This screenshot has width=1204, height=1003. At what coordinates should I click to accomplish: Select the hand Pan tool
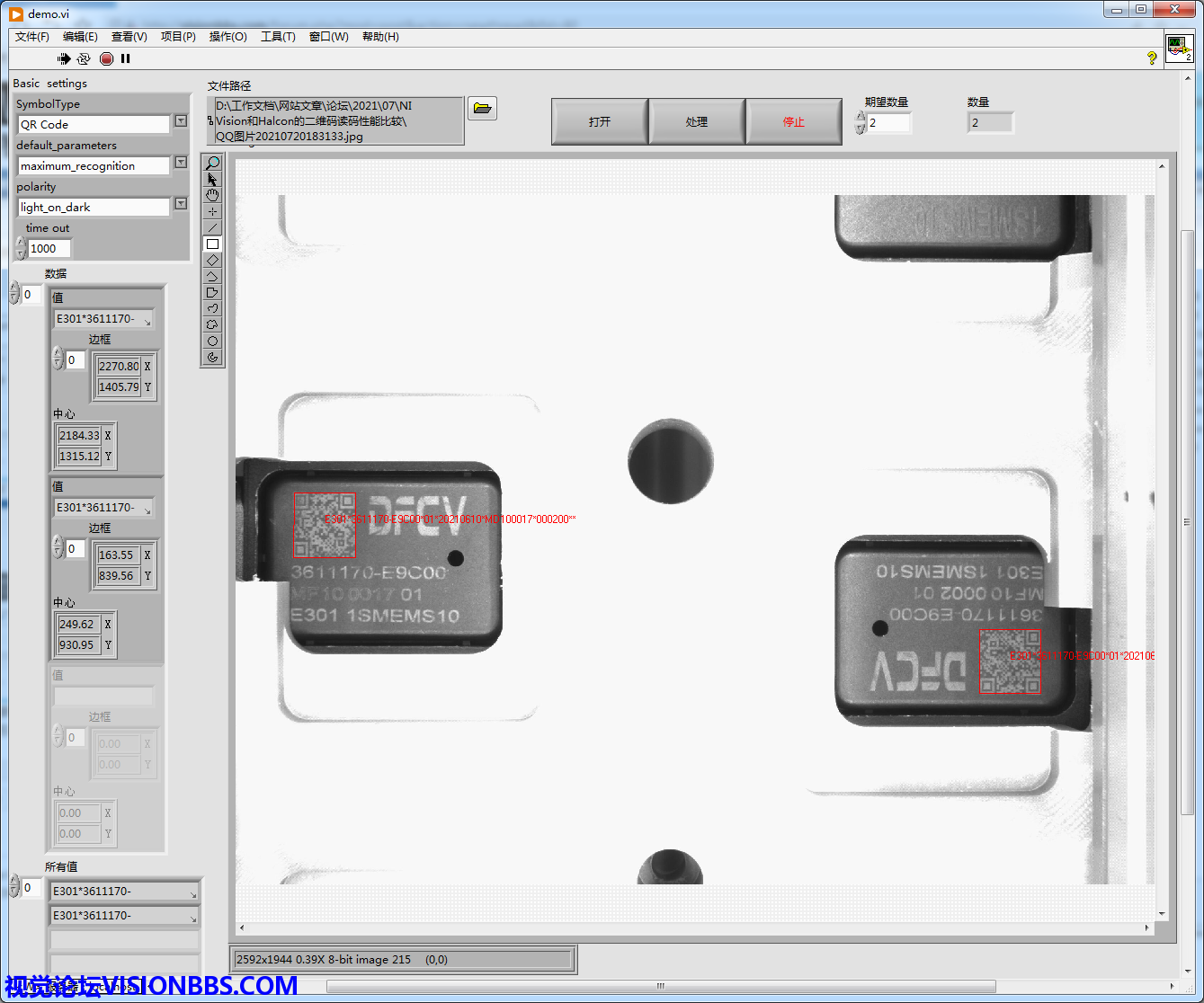coord(212,195)
